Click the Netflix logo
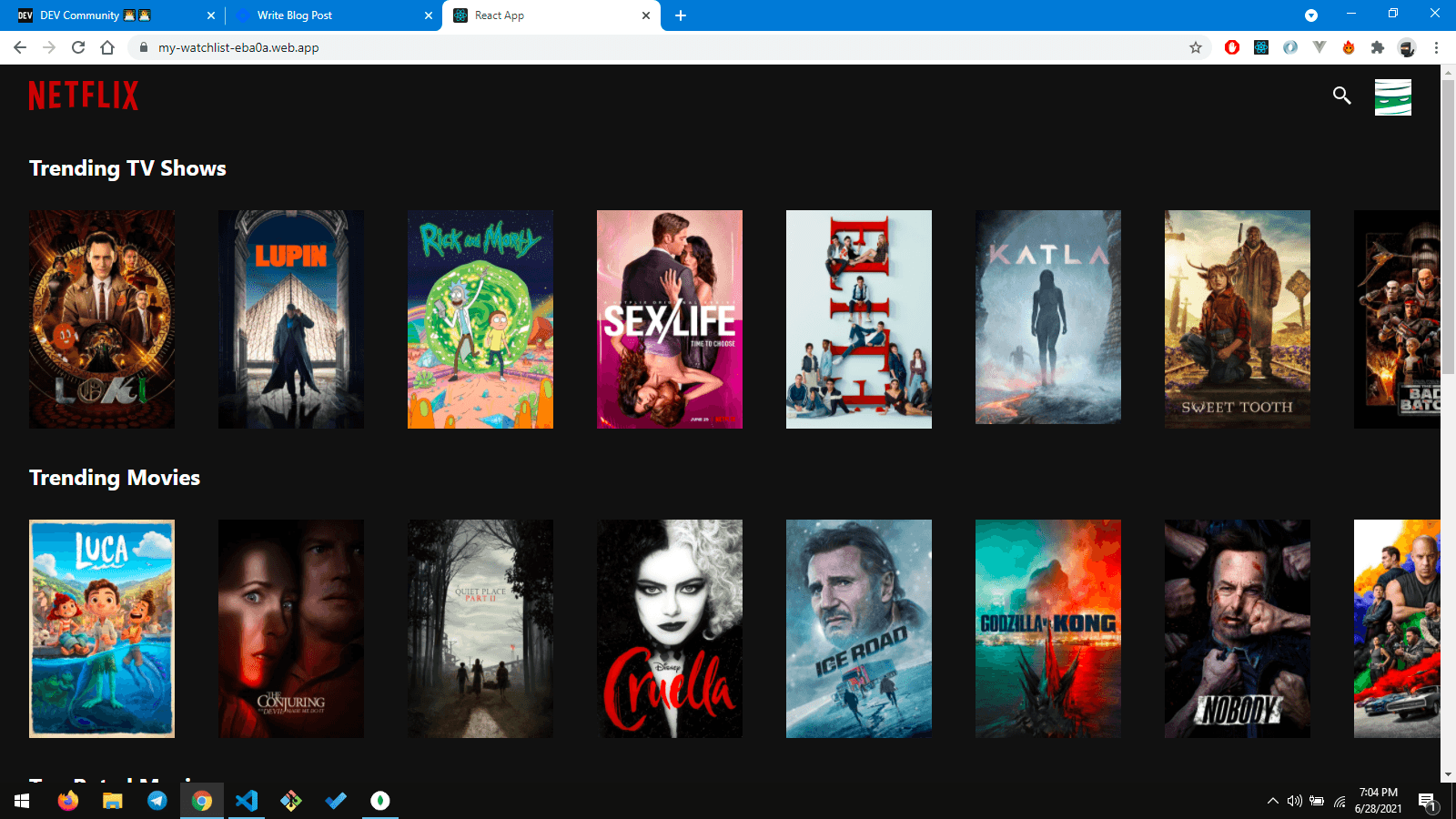The image size is (1456, 819). [84, 96]
